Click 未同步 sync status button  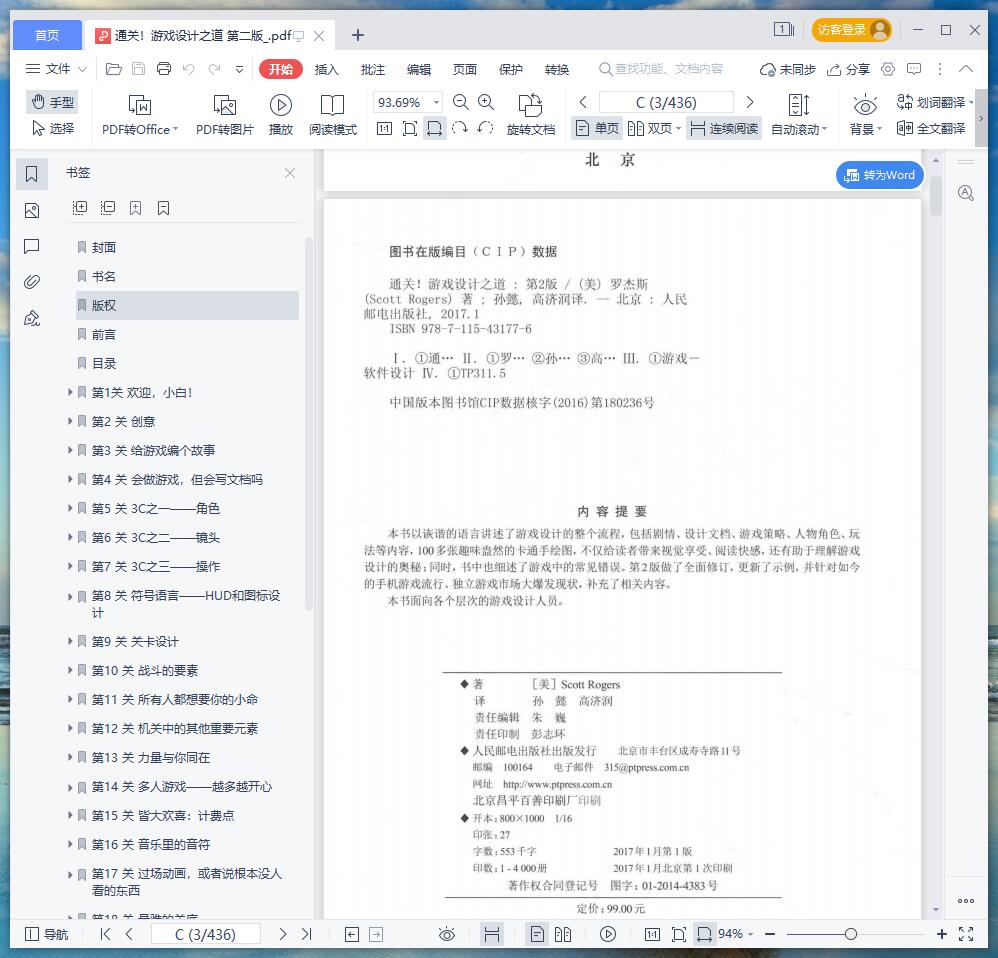tap(787, 69)
